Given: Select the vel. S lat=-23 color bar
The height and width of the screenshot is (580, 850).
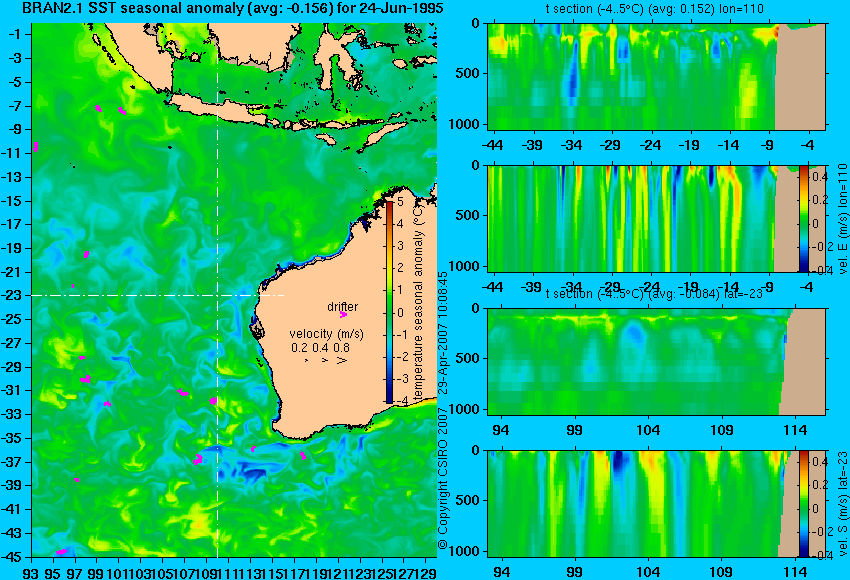Looking at the screenshot, I should pyautogui.click(x=803, y=504).
